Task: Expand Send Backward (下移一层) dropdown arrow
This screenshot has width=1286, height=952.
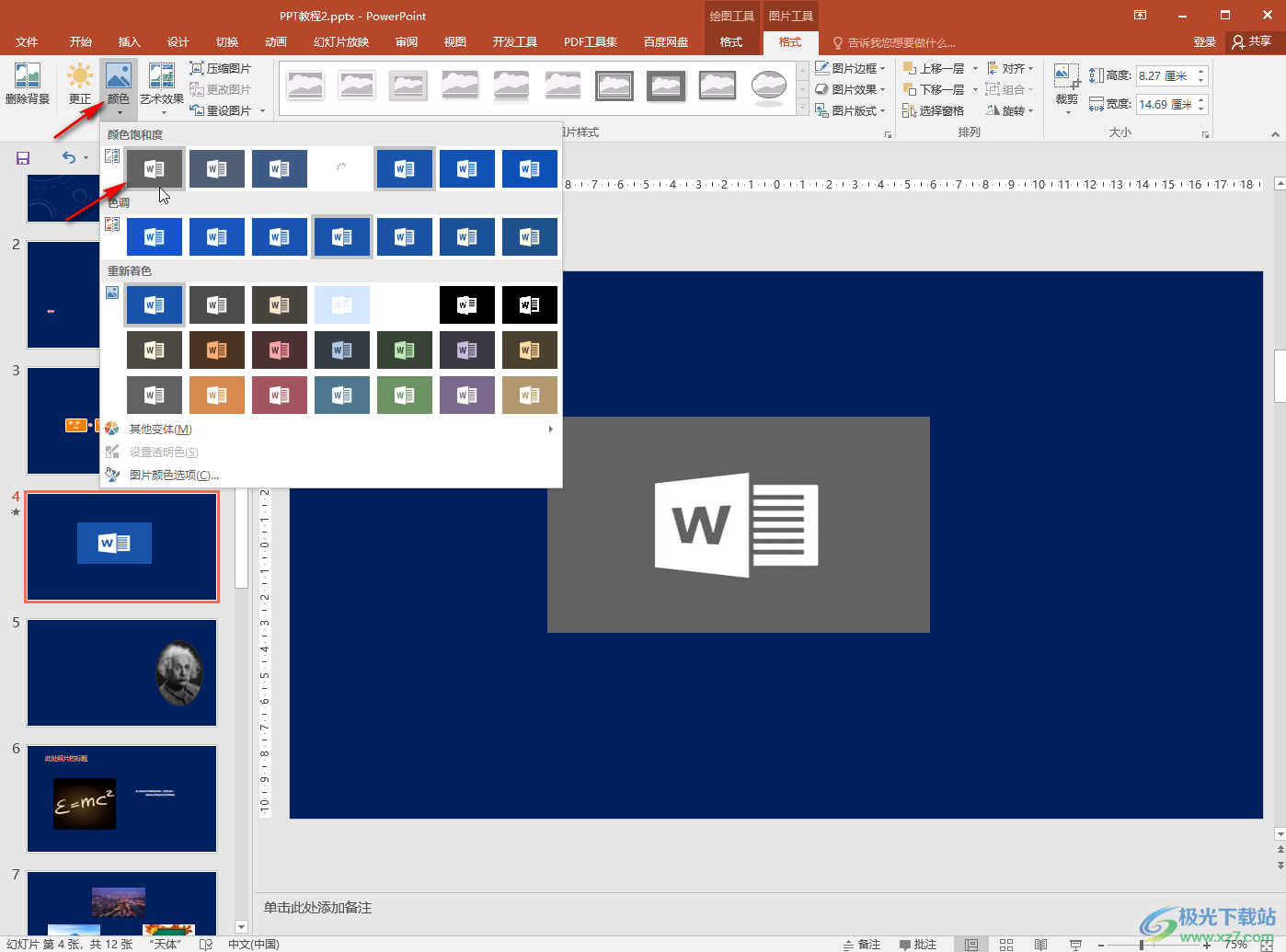Action: tap(975, 89)
